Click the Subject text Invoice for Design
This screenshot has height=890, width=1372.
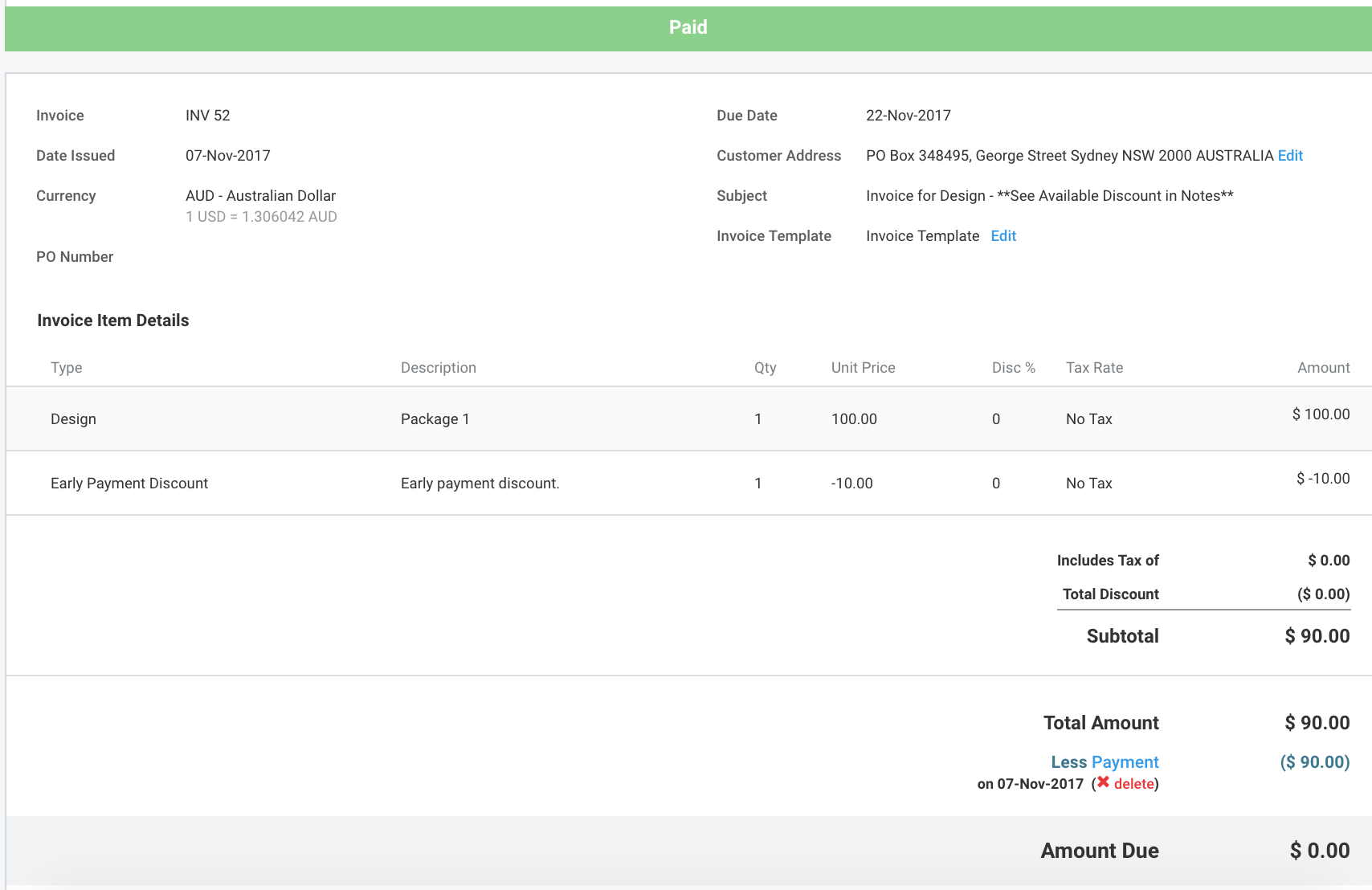tap(1049, 196)
